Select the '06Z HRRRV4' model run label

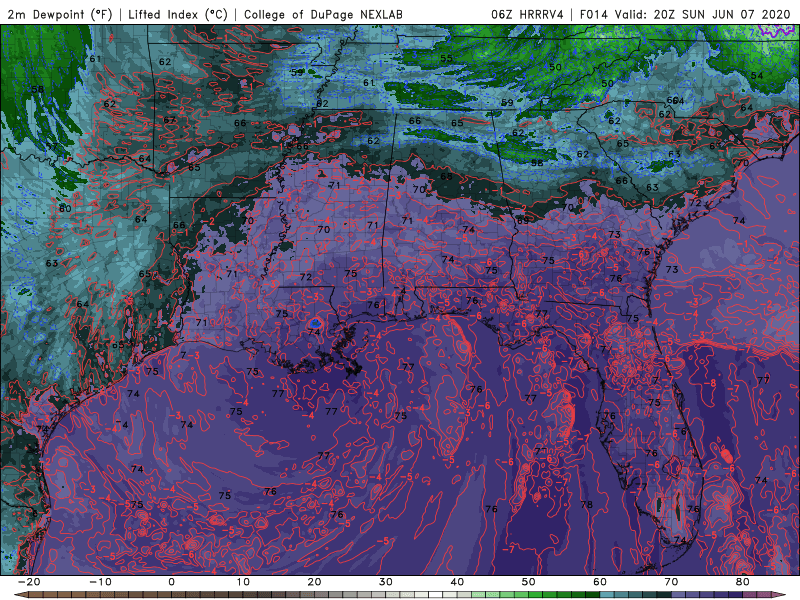tap(527, 14)
